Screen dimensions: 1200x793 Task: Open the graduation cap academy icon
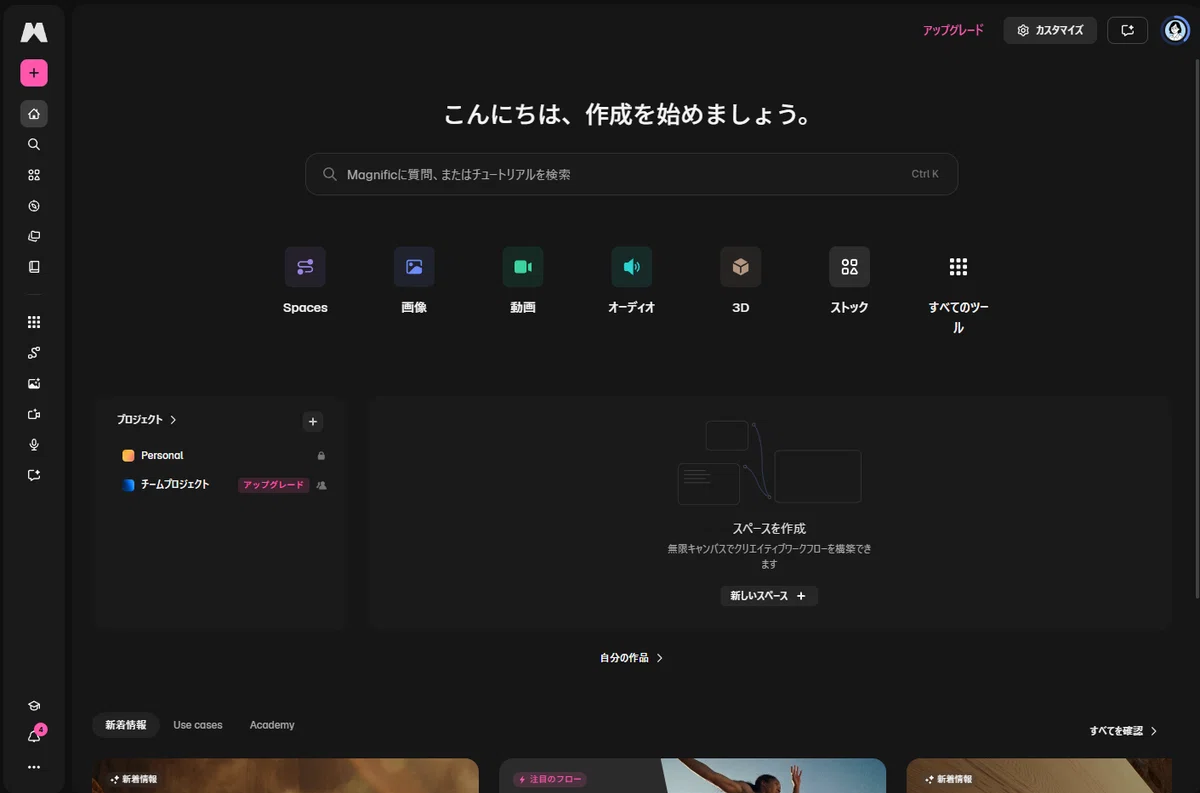coord(34,706)
